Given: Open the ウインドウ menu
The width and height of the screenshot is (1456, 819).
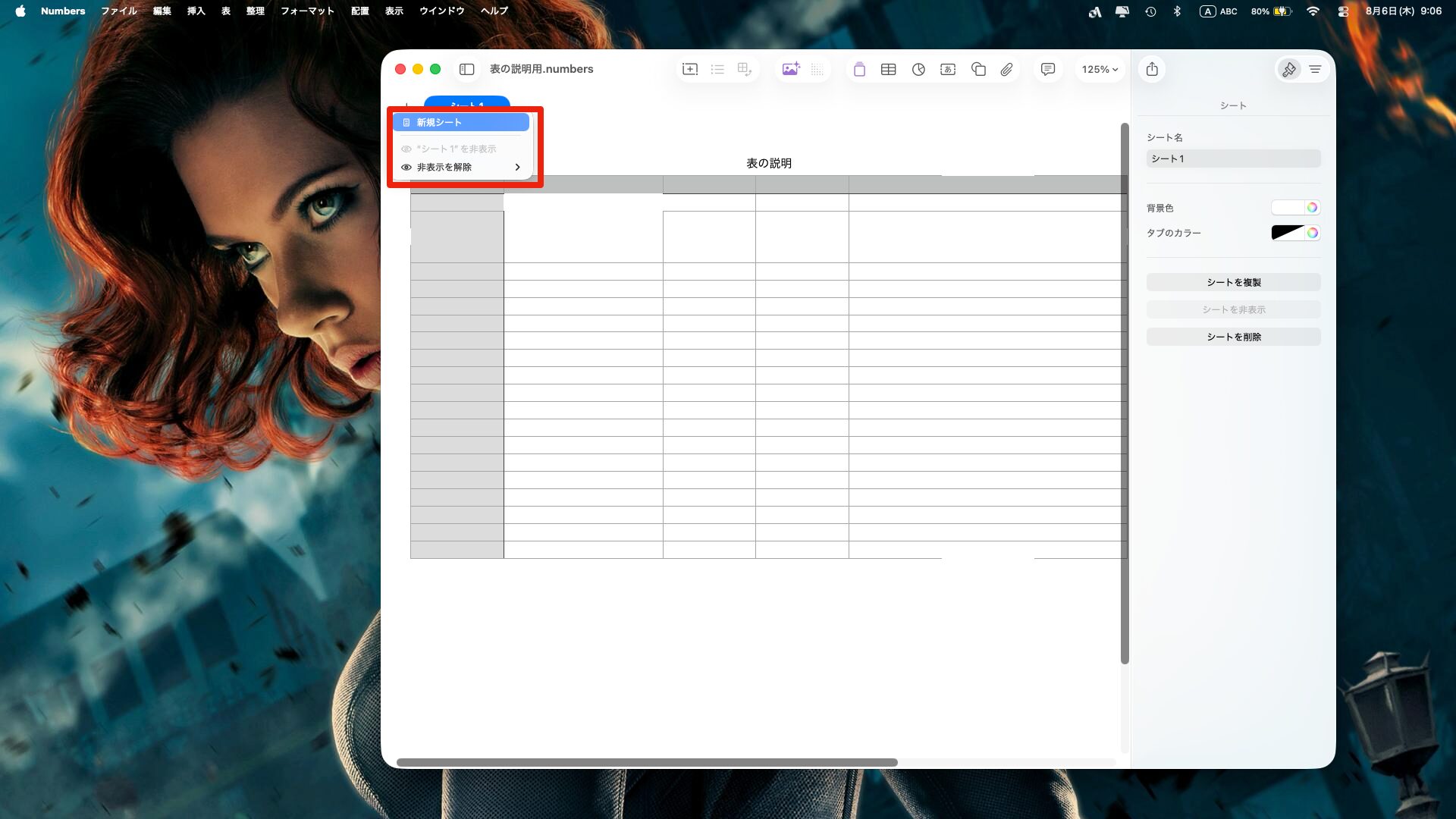Looking at the screenshot, I should [x=442, y=11].
